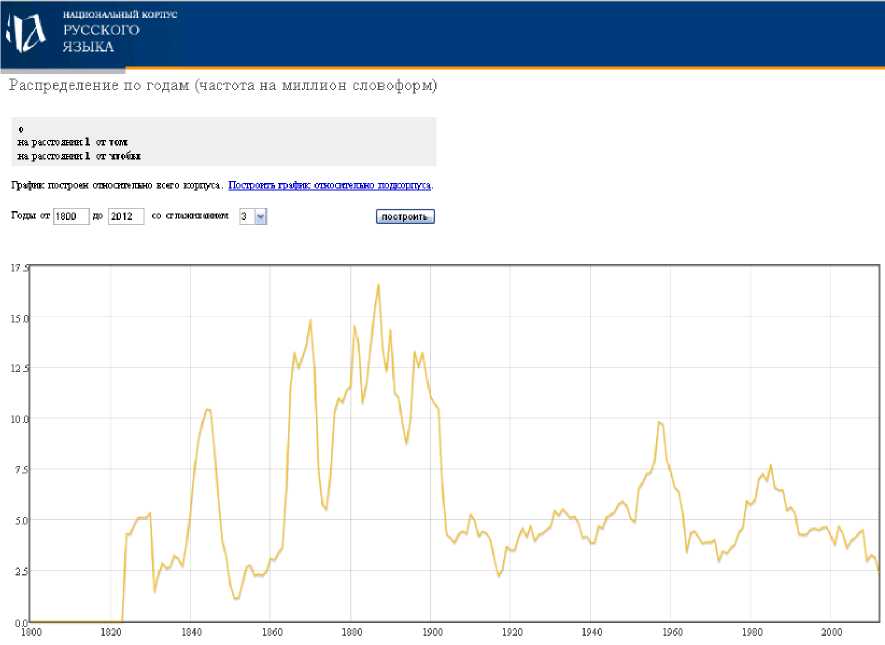Click the end year field showing 2012
The image size is (885, 645).
tap(126, 216)
